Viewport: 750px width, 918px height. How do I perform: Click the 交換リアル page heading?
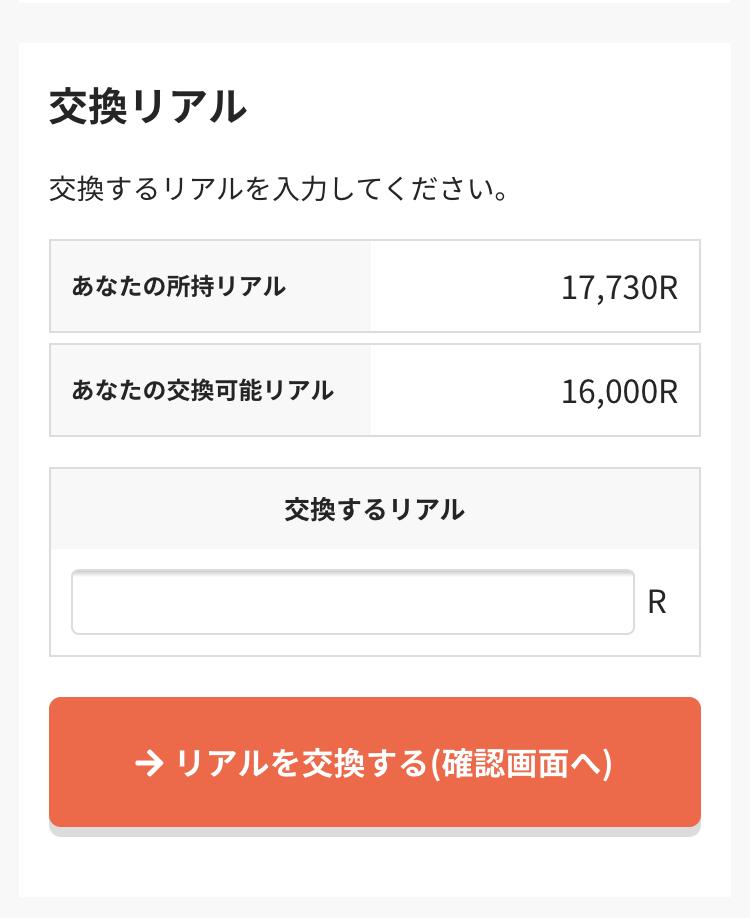tap(147, 107)
